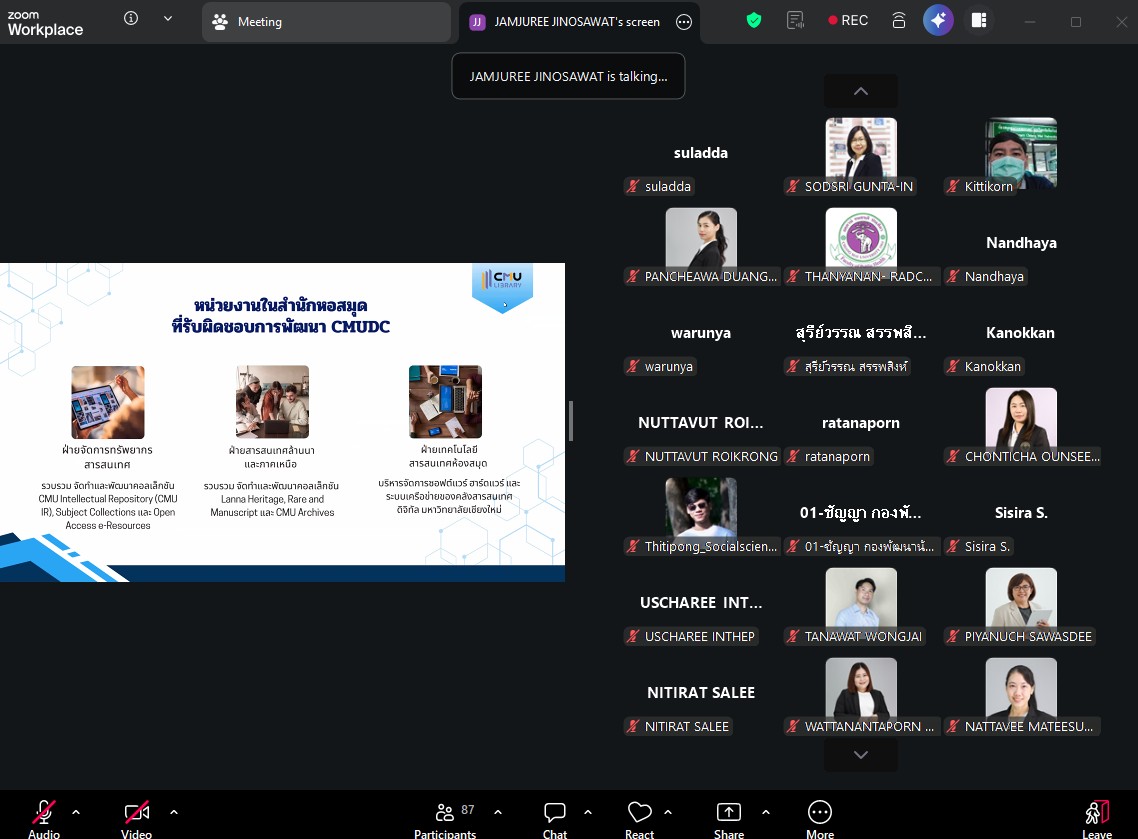Click the AI Companion sparkle icon
This screenshot has height=839, width=1138.
[x=938, y=20]
